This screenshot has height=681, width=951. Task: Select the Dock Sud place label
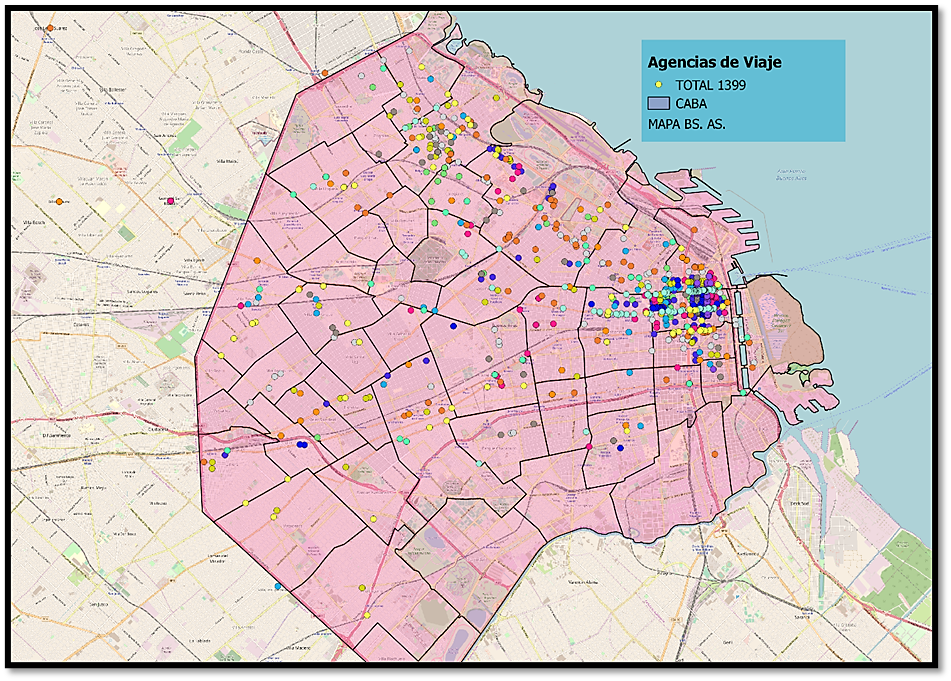pyautogui.click(x=800, y=502)
